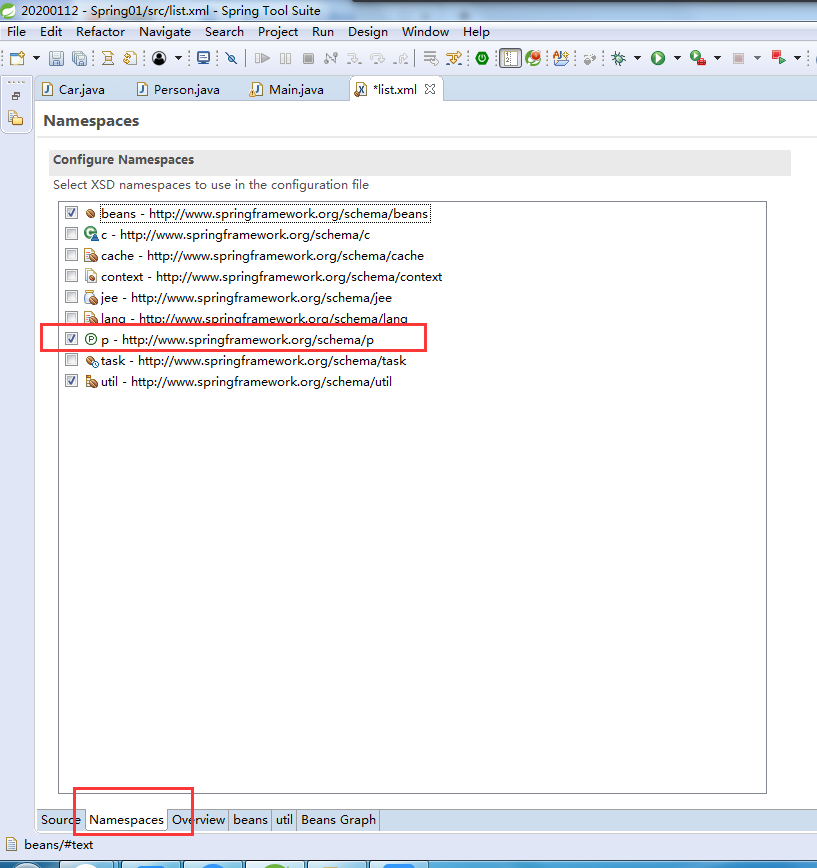Screen dimensions: 817x868
Task: Switch to the Beans Graph bottom tab
Action: tap(338, 819)
